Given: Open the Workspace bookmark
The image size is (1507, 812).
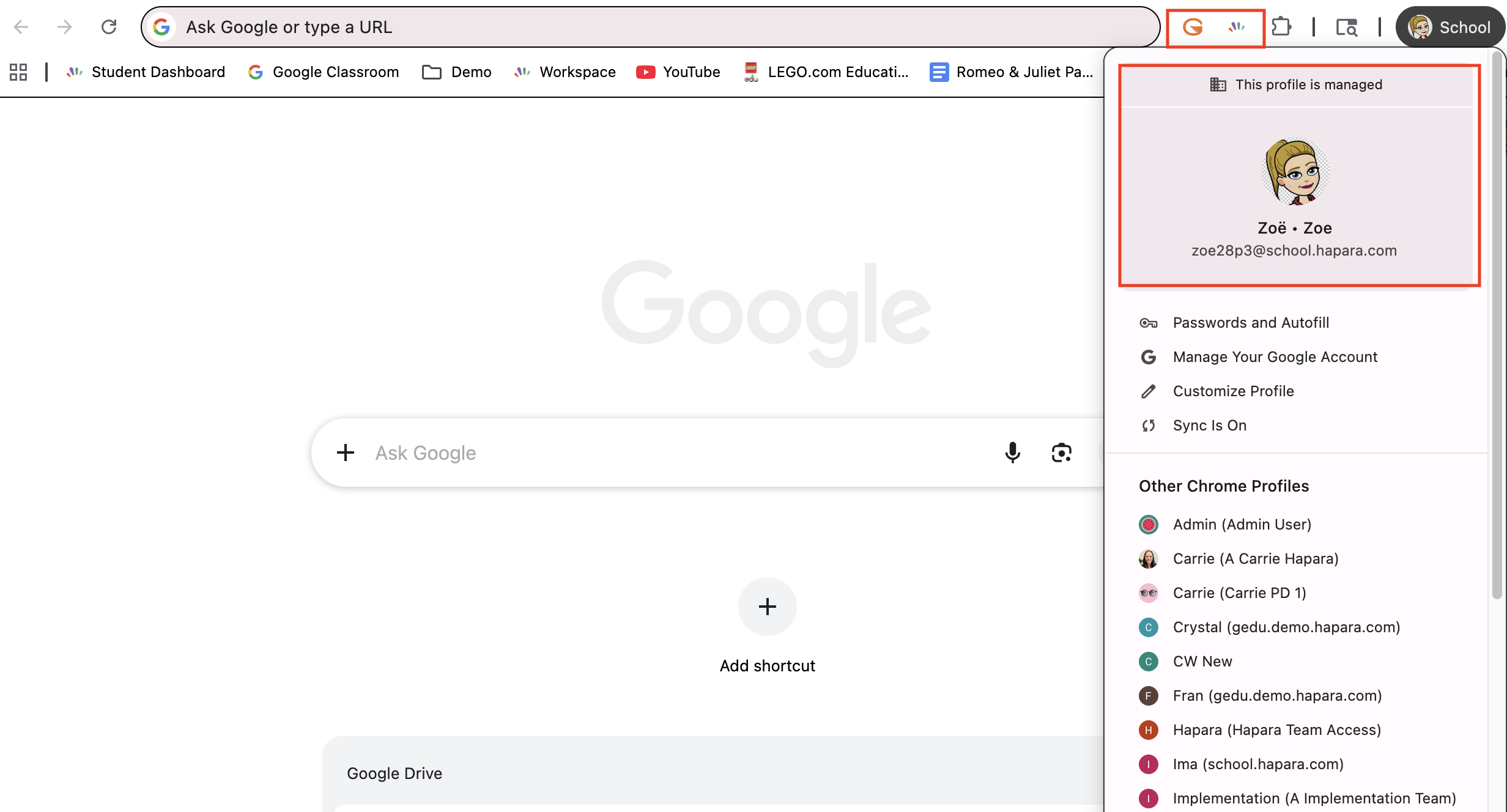Looking at the screenshot, I should click(x=565, y=72).
